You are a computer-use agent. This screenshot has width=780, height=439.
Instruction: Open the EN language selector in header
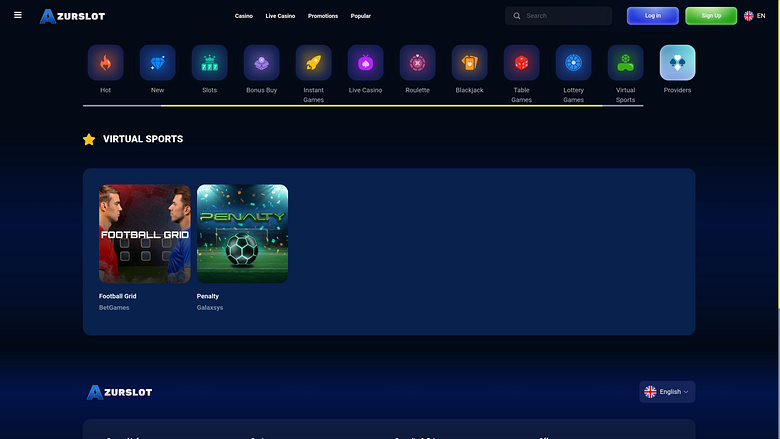(x=755, y=16)
